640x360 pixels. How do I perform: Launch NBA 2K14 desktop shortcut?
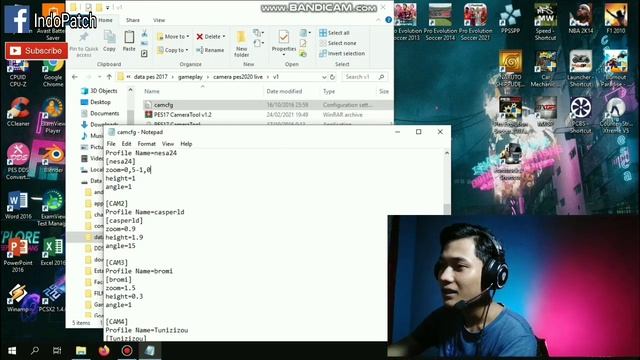coord(580,19)
